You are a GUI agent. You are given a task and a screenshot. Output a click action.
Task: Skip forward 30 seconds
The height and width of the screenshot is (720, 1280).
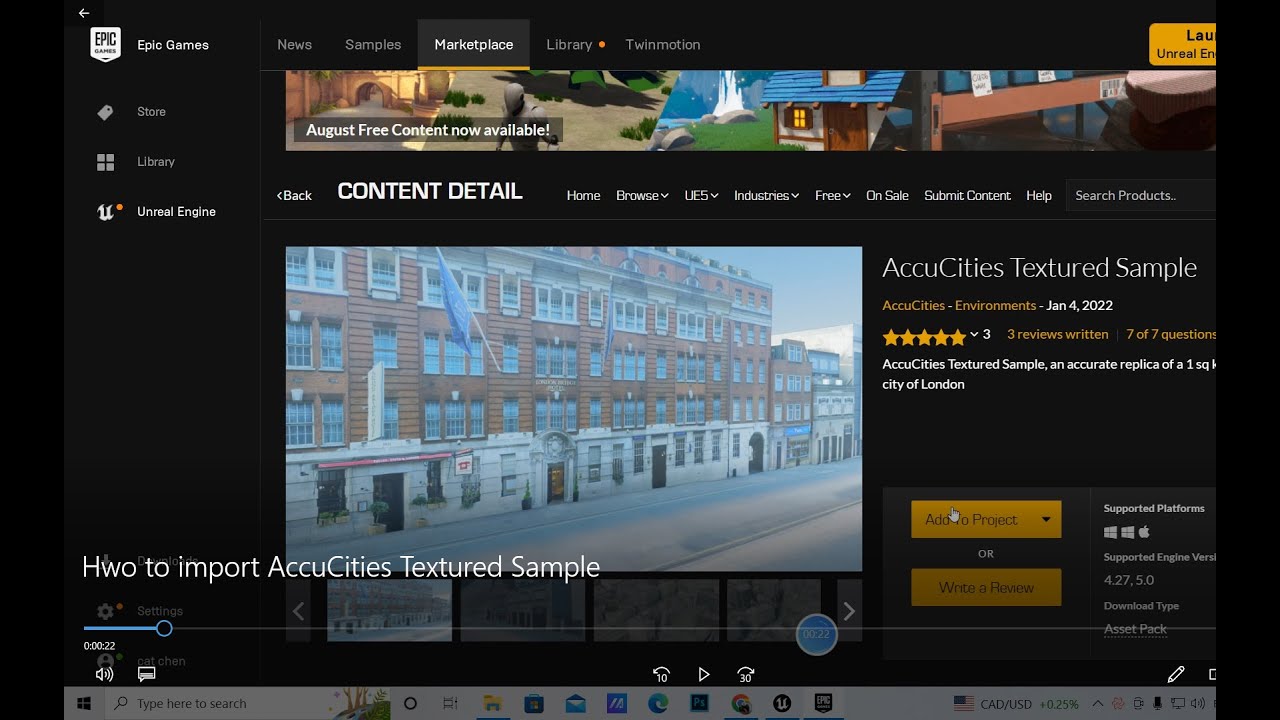746,675
